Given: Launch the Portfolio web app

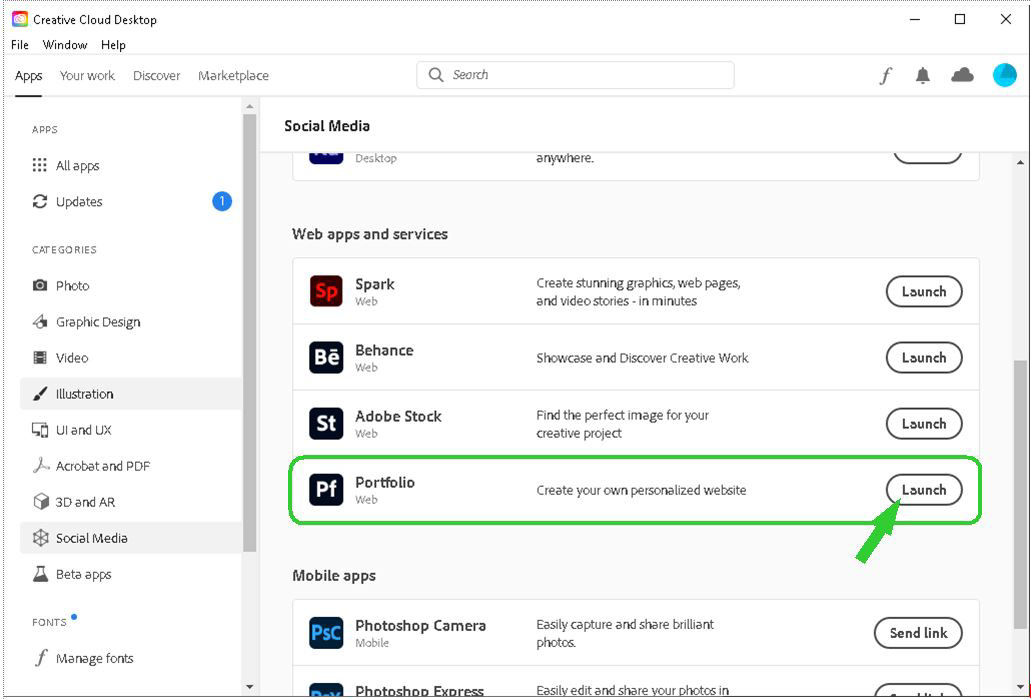Looking at the screenshot, I should [x=923, y=490].
